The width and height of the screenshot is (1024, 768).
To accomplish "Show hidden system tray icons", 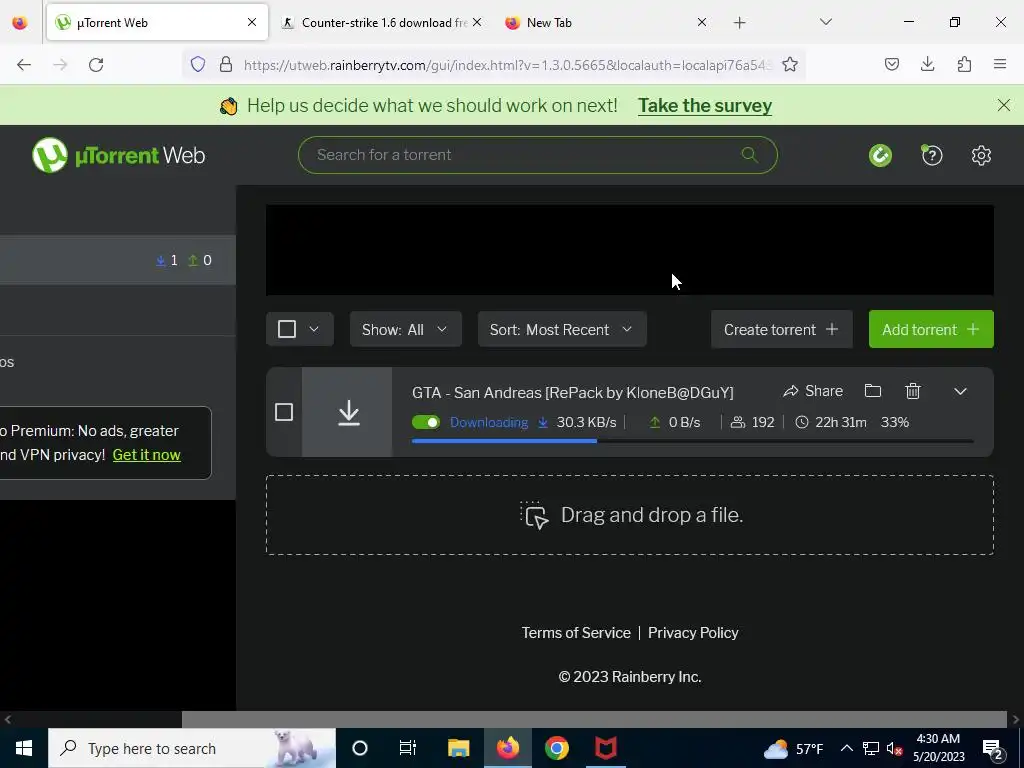I will 846,748.
